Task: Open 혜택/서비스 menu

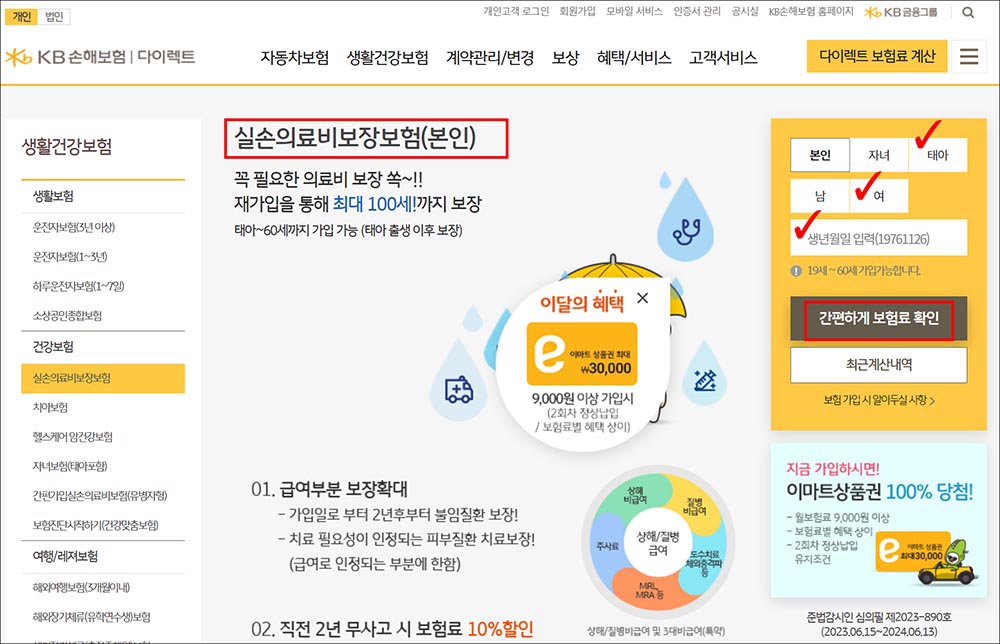Action: 634,57
